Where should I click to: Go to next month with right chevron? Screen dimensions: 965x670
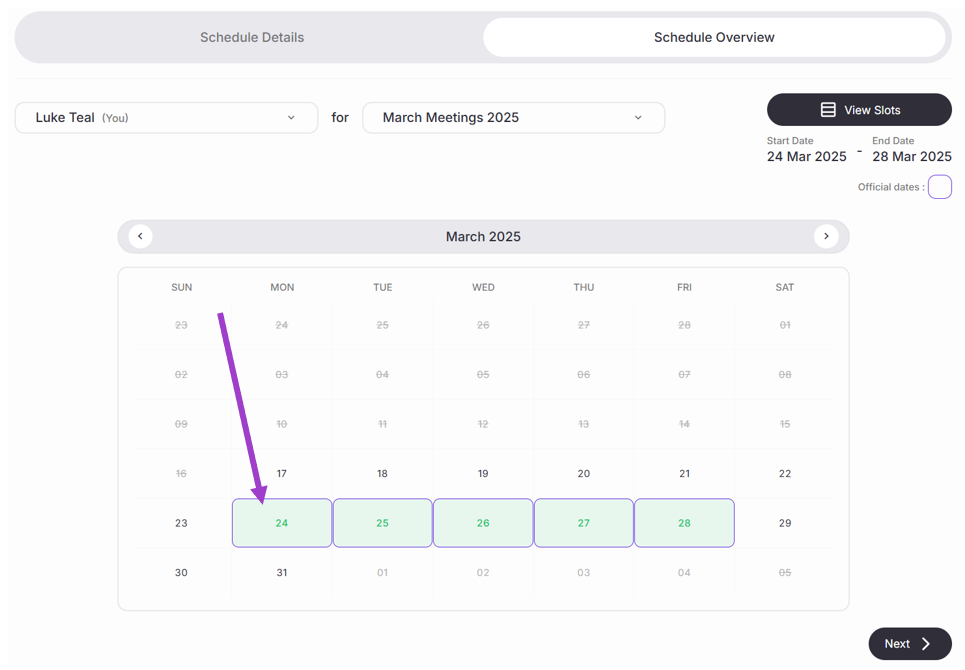coord(826,237)
